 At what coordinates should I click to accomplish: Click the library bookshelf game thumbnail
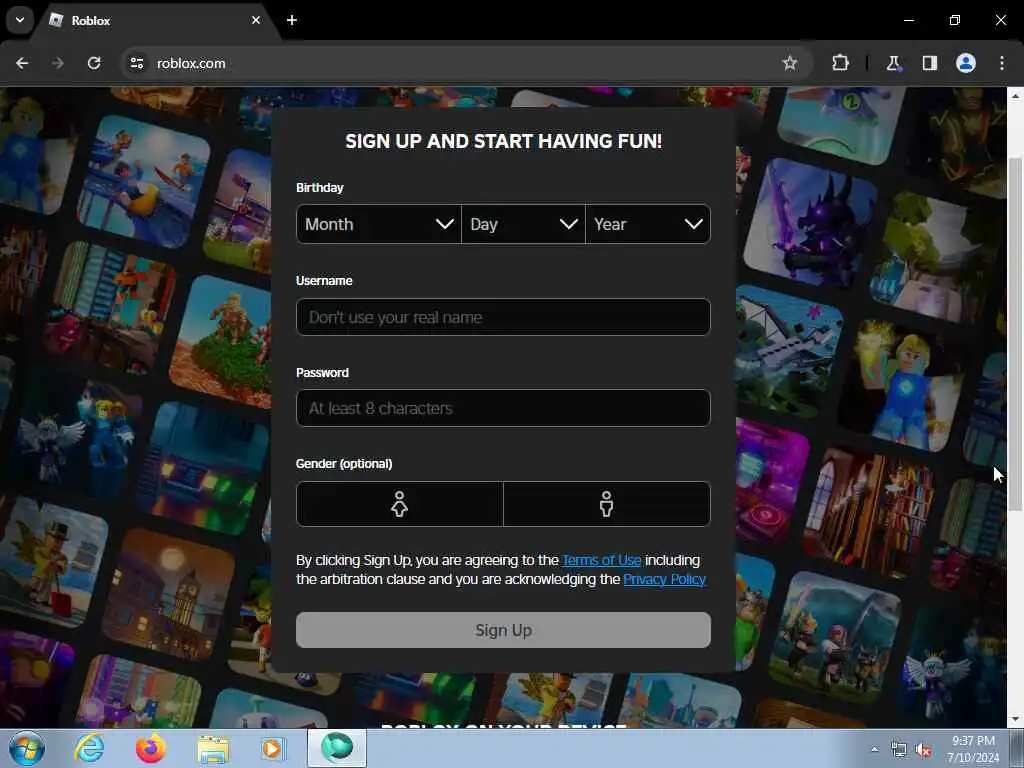click(869, 511)
